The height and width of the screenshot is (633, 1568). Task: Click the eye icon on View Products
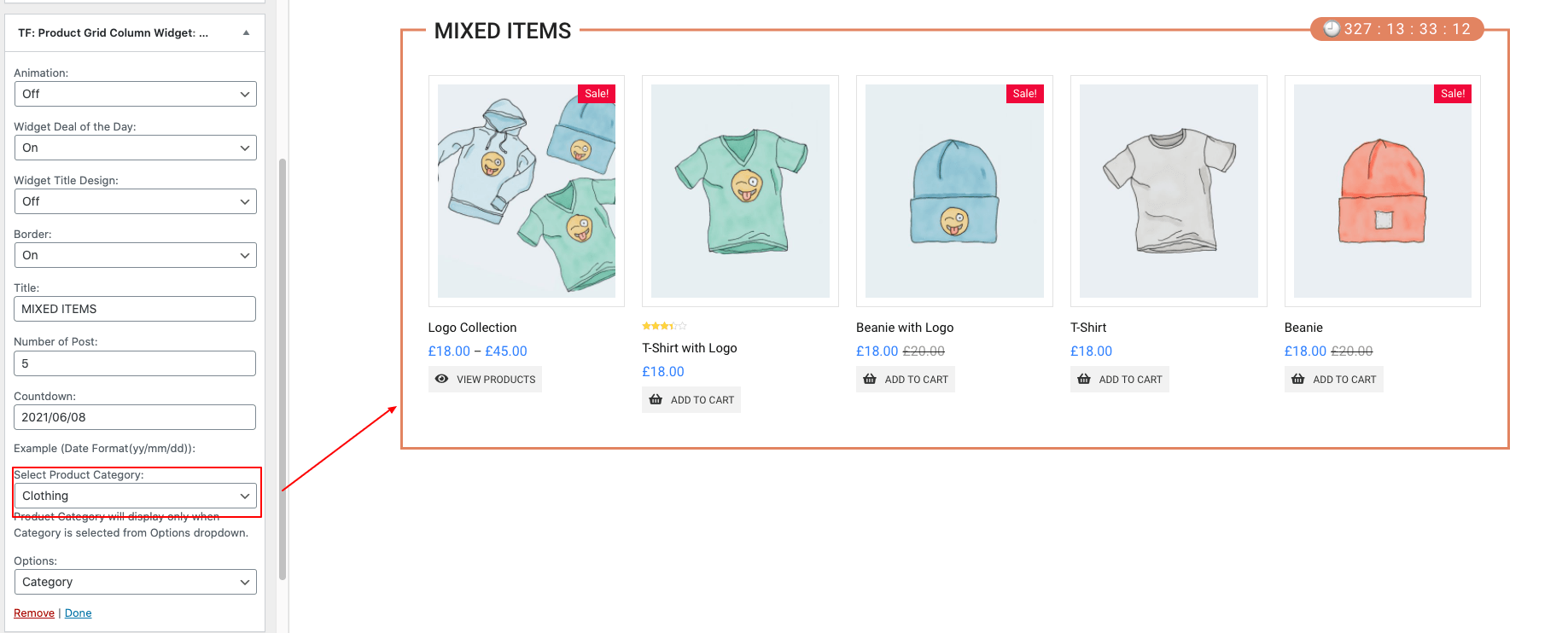pyautogui.click(x=441, y=379)
